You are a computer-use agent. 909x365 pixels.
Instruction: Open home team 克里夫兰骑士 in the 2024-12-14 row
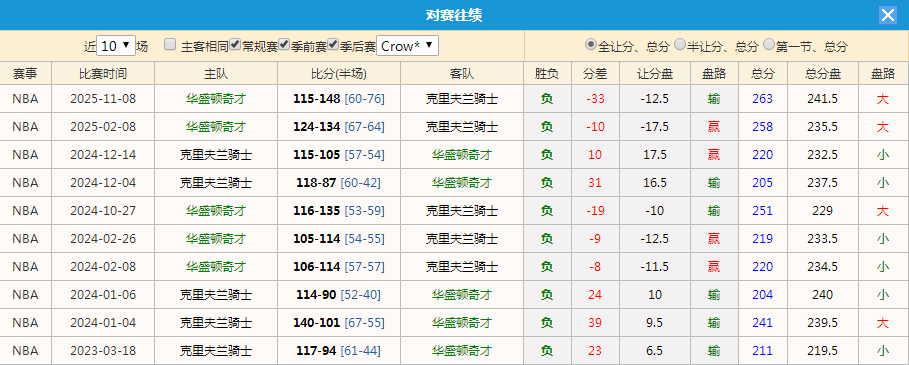click(x=216, y=155)
